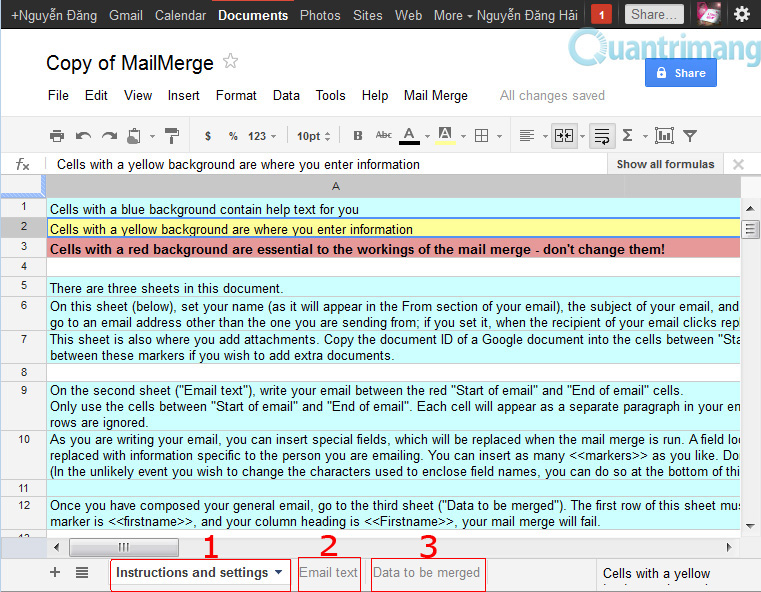Expand text color dropdown arrow
This screenshot has height=592, width=761.
click(x=427, y=137)
